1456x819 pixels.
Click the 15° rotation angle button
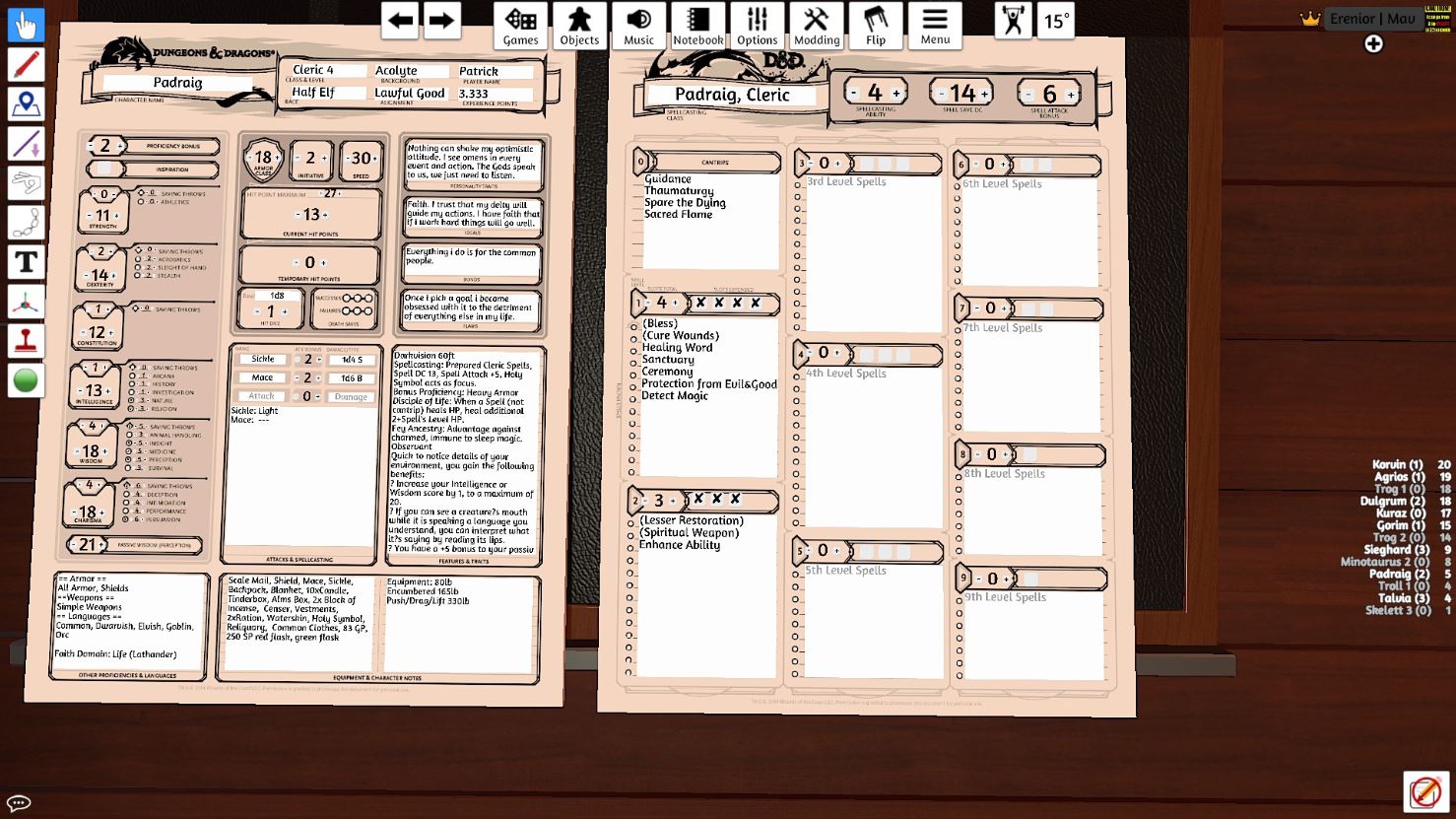(x=1056, y=21)
